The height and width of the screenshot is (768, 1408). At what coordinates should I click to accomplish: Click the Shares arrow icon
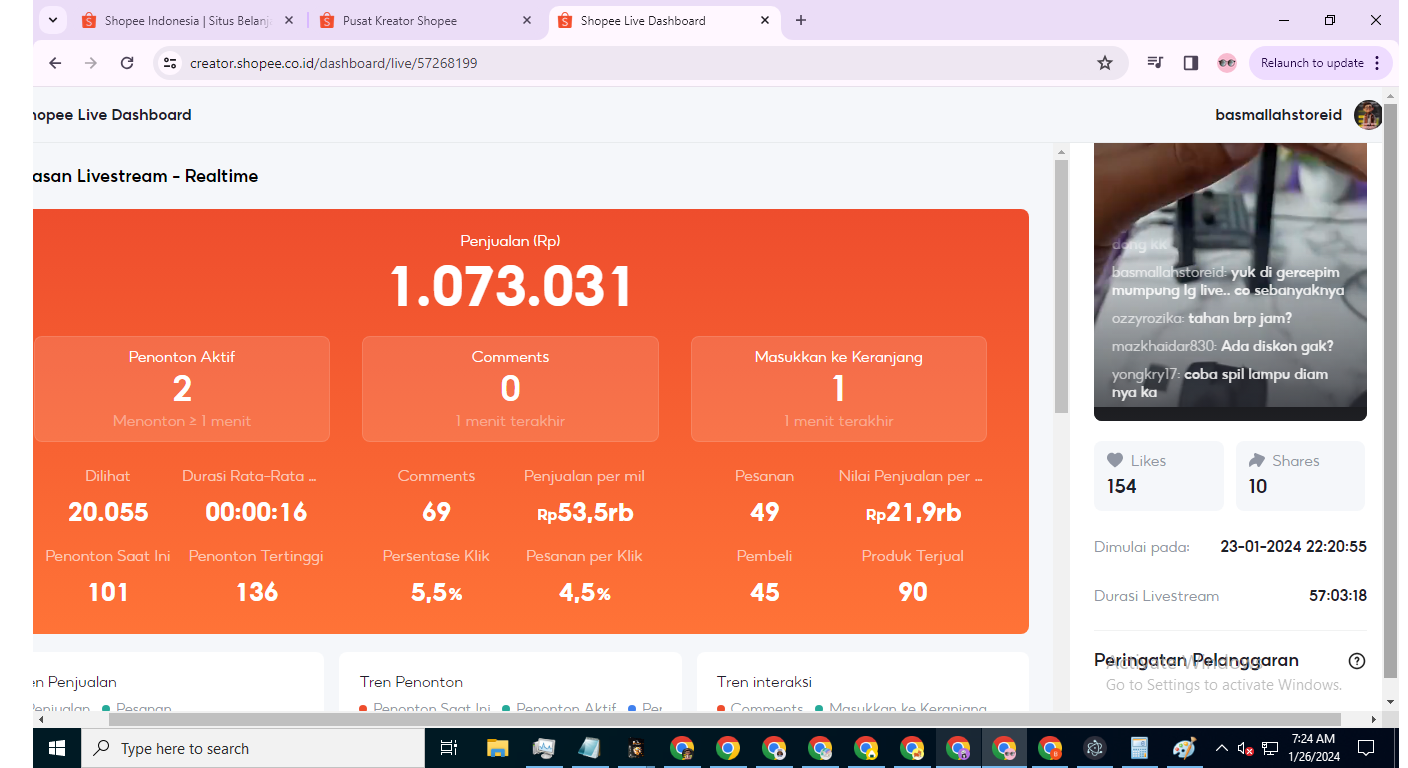point(1258,460)
